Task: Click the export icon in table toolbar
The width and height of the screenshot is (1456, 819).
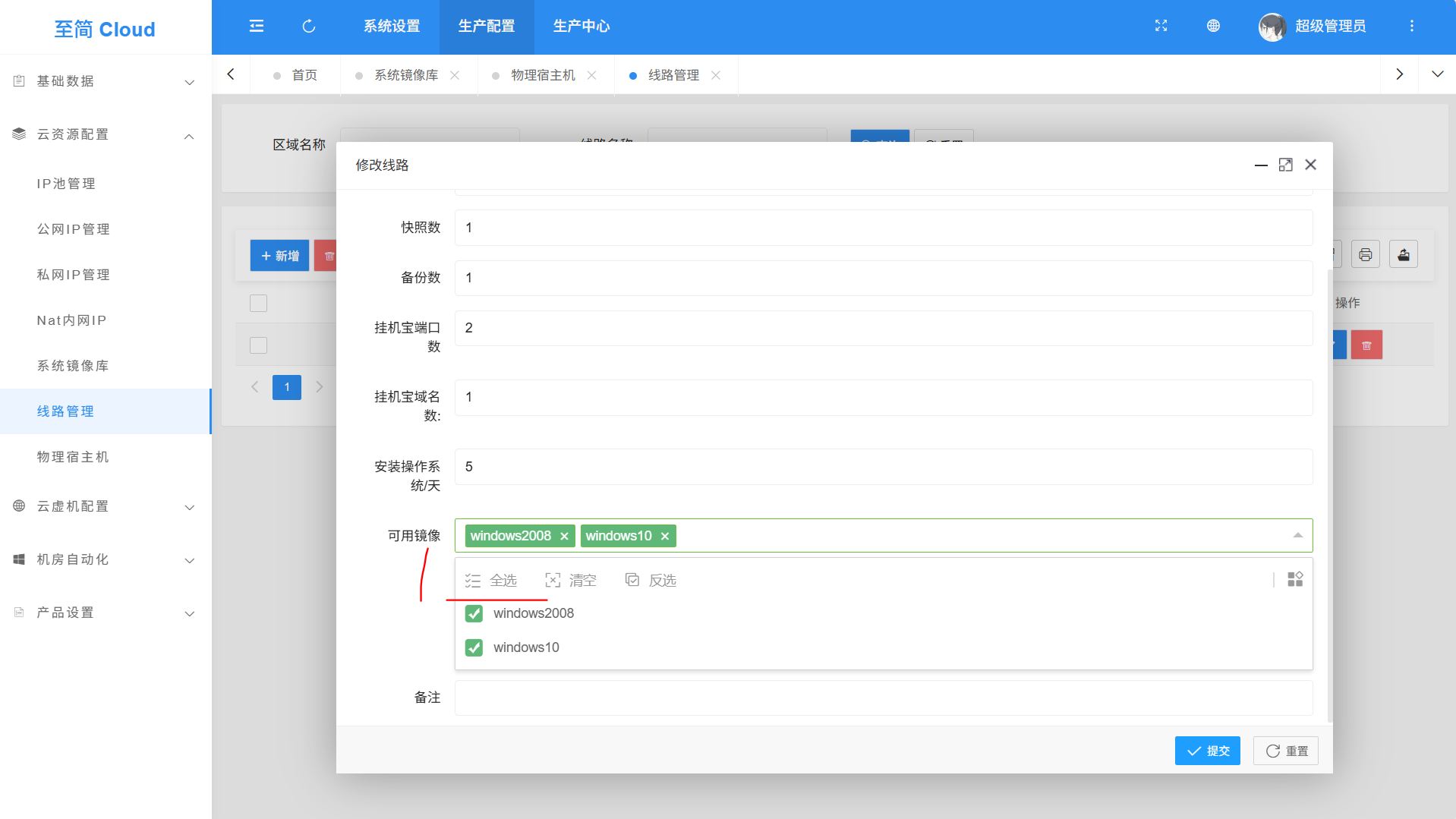Action: pos(1403,255)
